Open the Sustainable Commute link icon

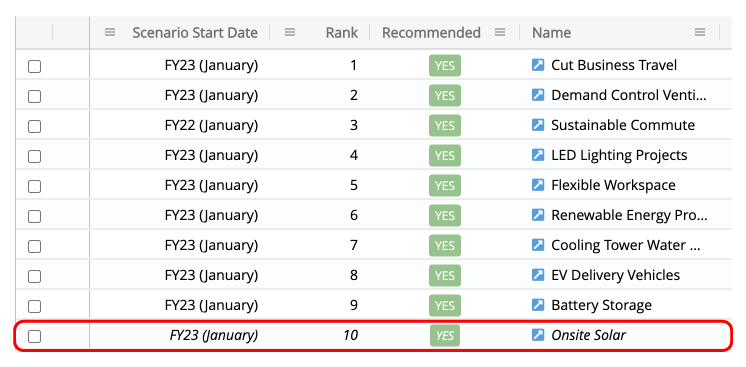(538, 125)
